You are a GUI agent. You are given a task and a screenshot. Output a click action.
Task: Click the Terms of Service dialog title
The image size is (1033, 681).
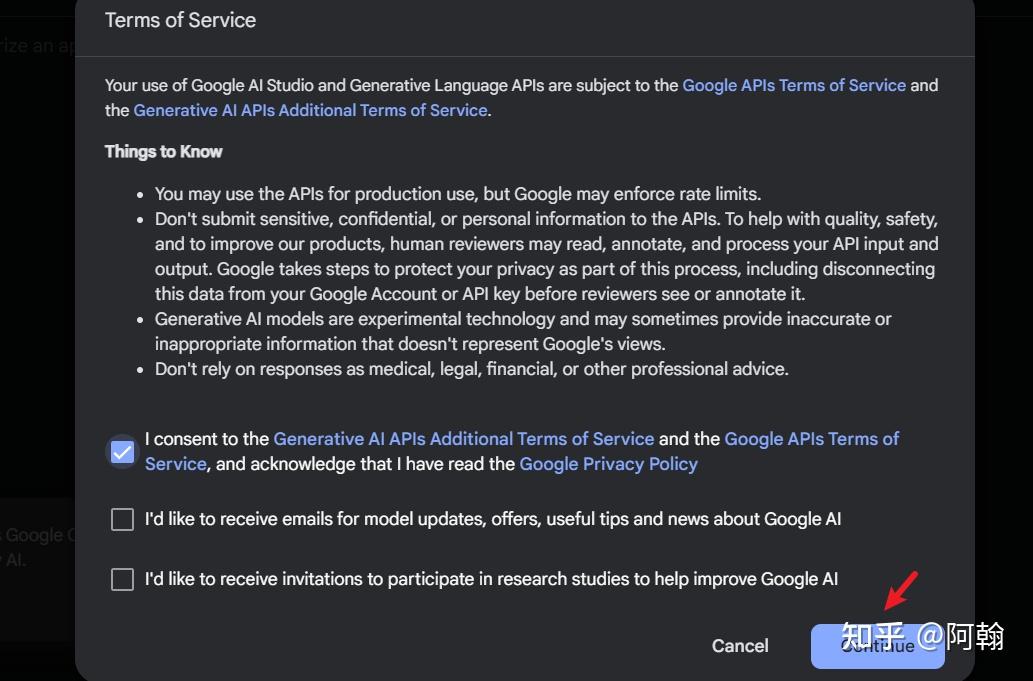point(180,20)
